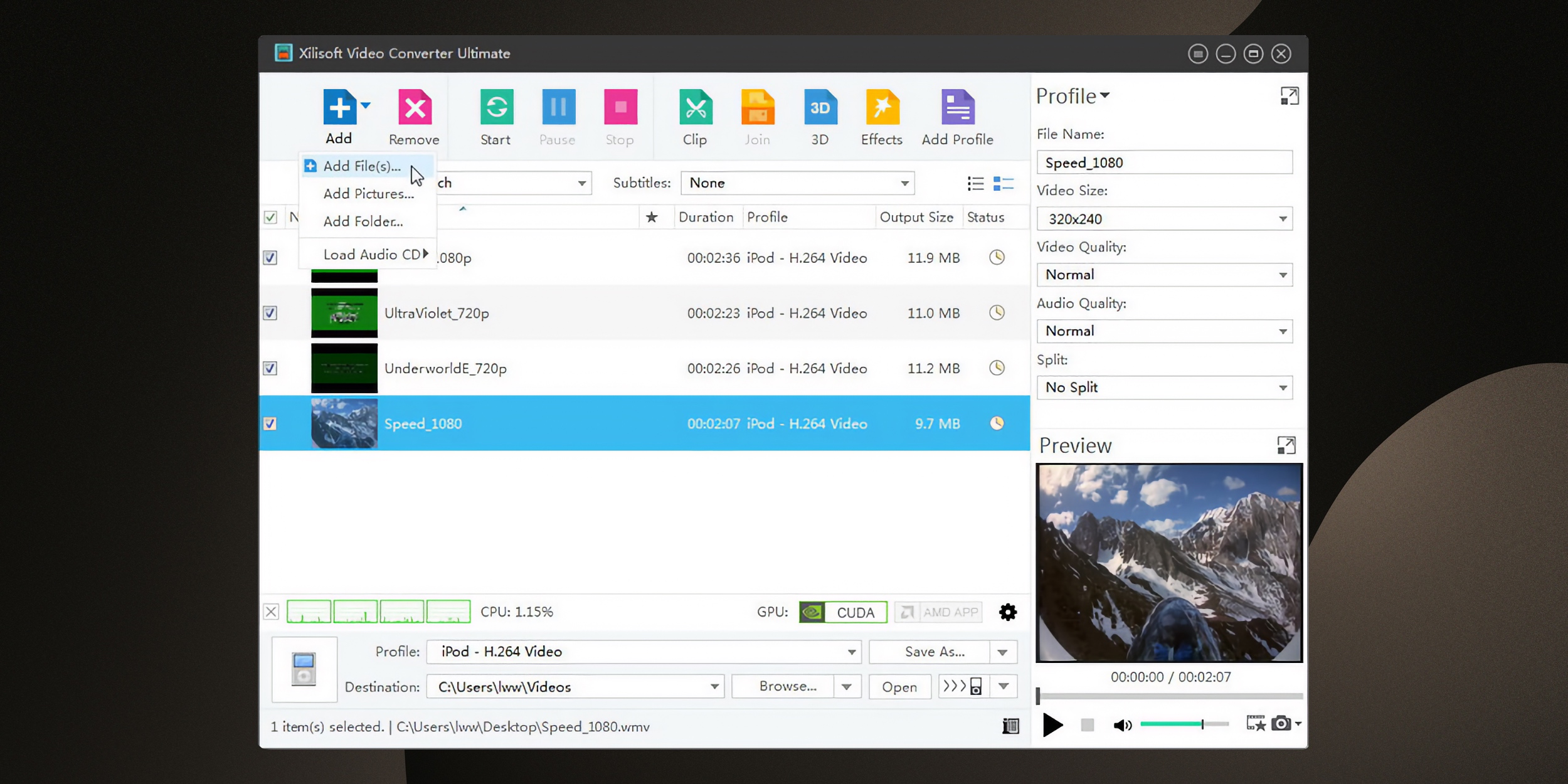Expand the Browse arrow menu
Viewport: 1568px width, 784px height.
click(847, 687)
